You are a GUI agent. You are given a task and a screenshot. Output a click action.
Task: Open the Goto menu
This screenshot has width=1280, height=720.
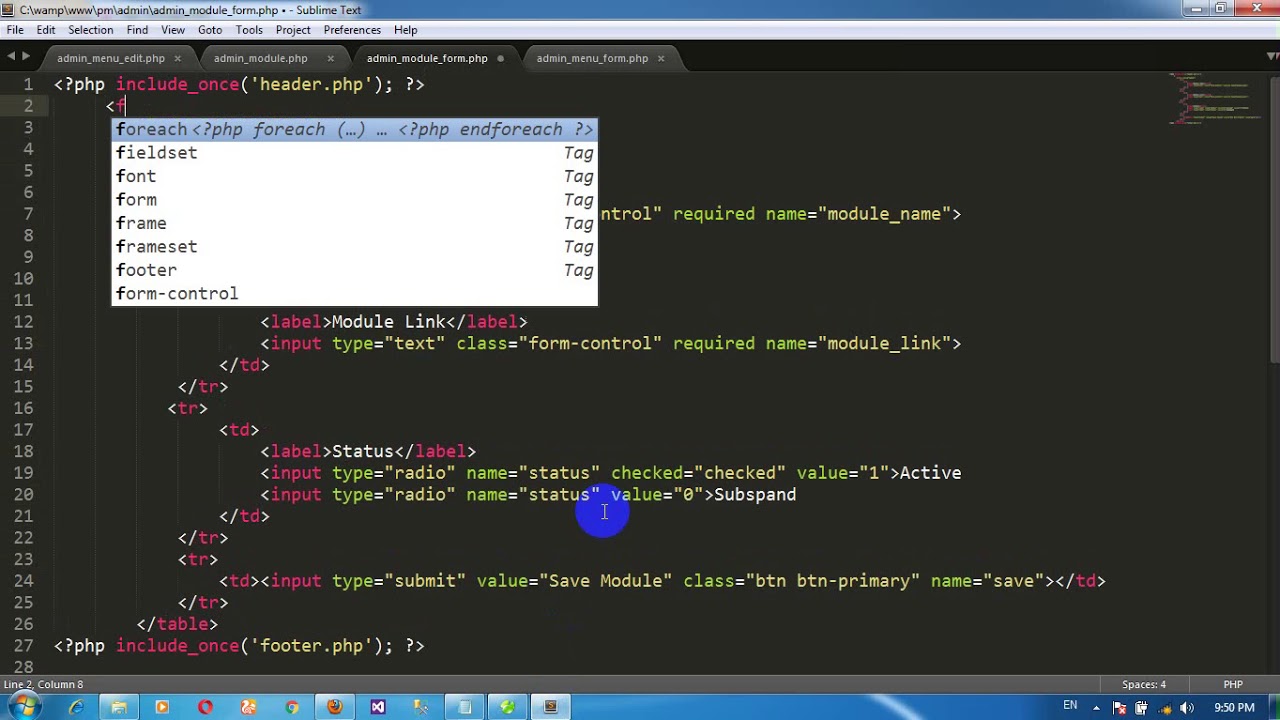(x=210, y=30)
